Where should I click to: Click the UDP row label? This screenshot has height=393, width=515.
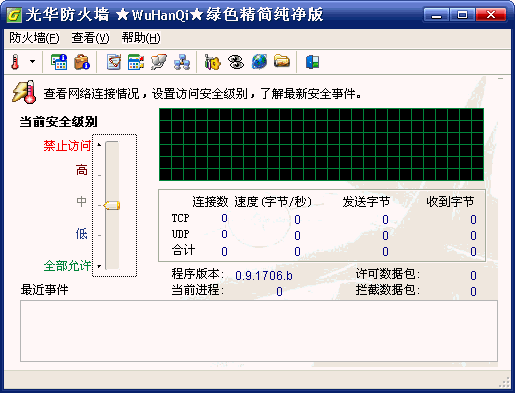(180, 234)
